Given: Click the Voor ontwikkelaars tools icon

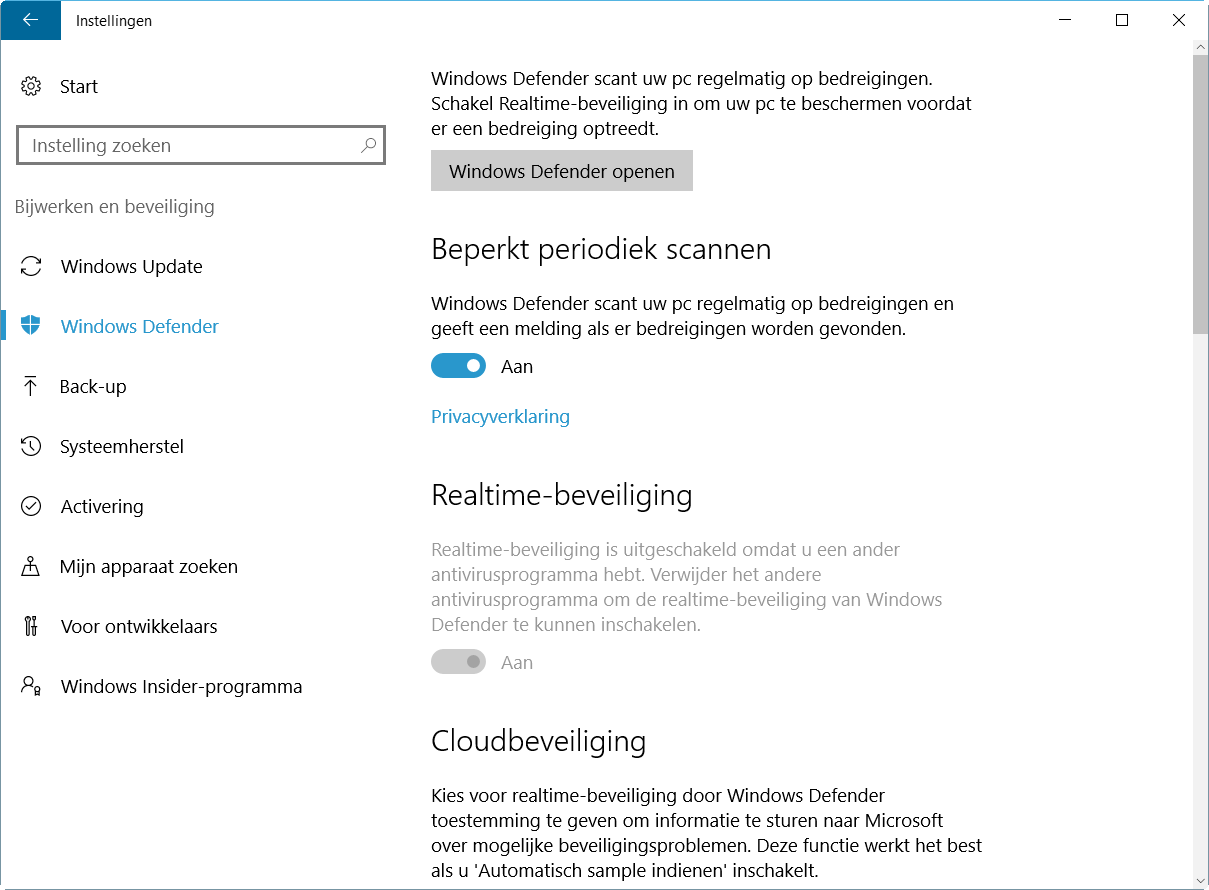Looking at the screenshot, I should click(x=31, y=626).
